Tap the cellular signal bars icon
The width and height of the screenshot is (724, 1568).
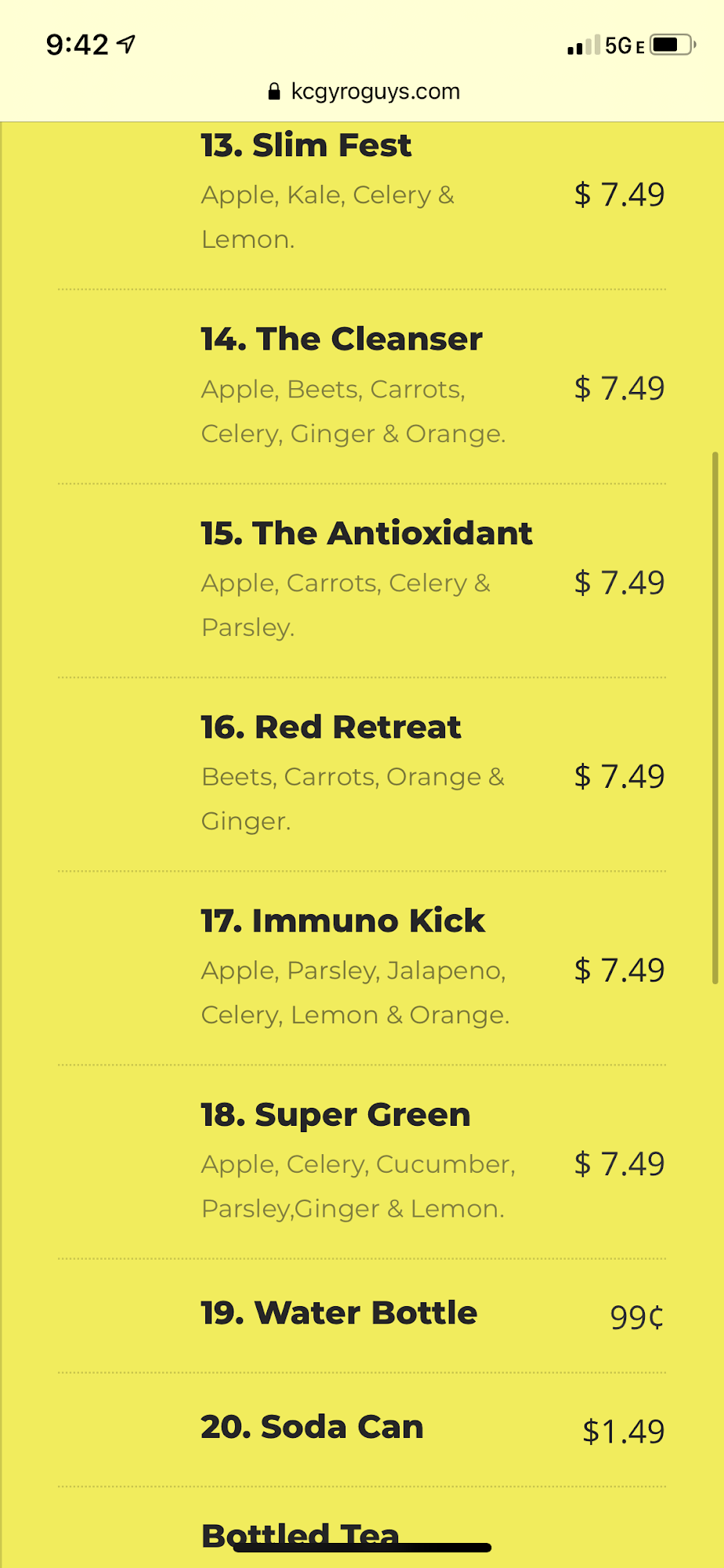point(583,45)
